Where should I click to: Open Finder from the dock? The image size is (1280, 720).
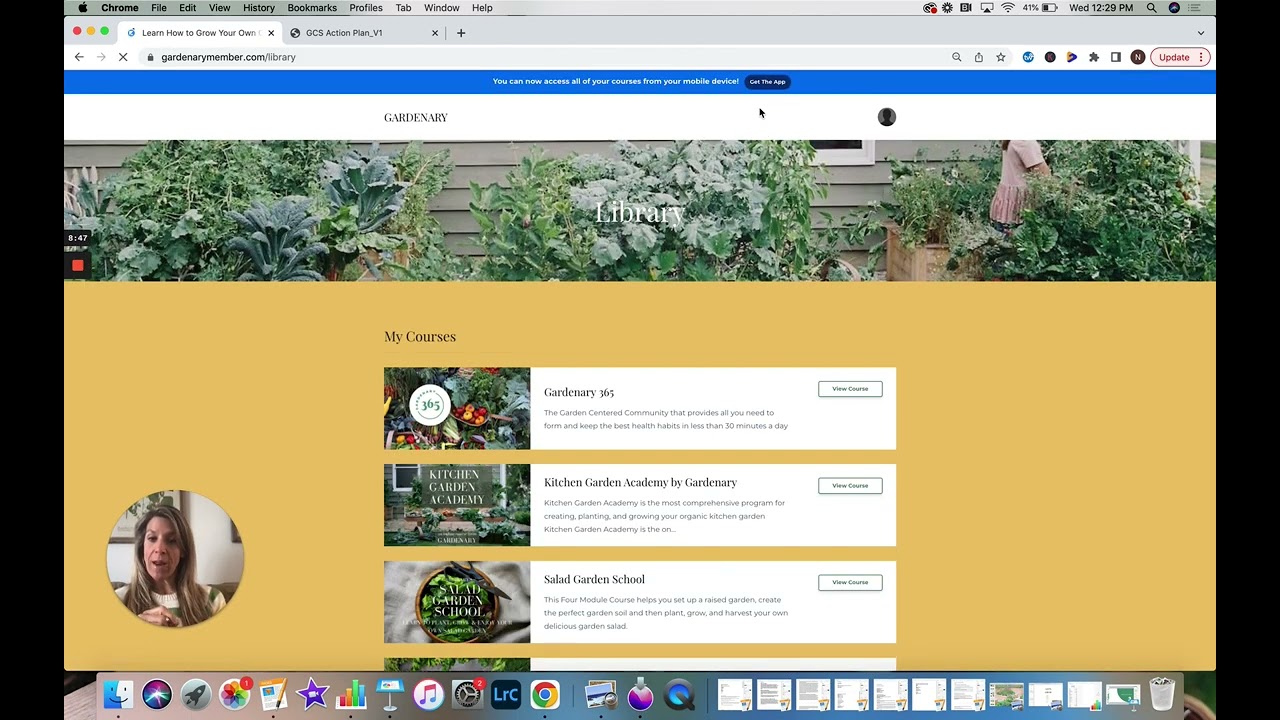pos(118,694)
